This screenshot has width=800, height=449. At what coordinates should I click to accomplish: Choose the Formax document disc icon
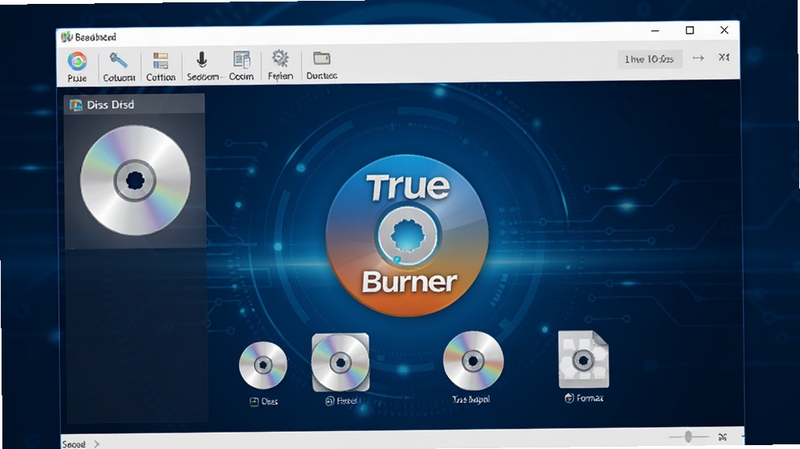pyautogui.click(x=583, y=359)
